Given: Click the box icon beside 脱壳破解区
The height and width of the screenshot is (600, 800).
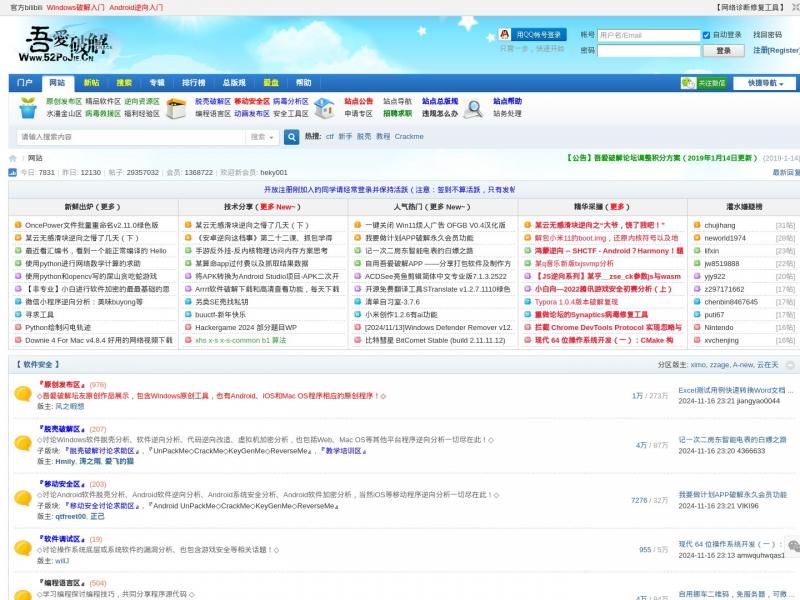Looking at the screenshot, I should tap(177, 108).
